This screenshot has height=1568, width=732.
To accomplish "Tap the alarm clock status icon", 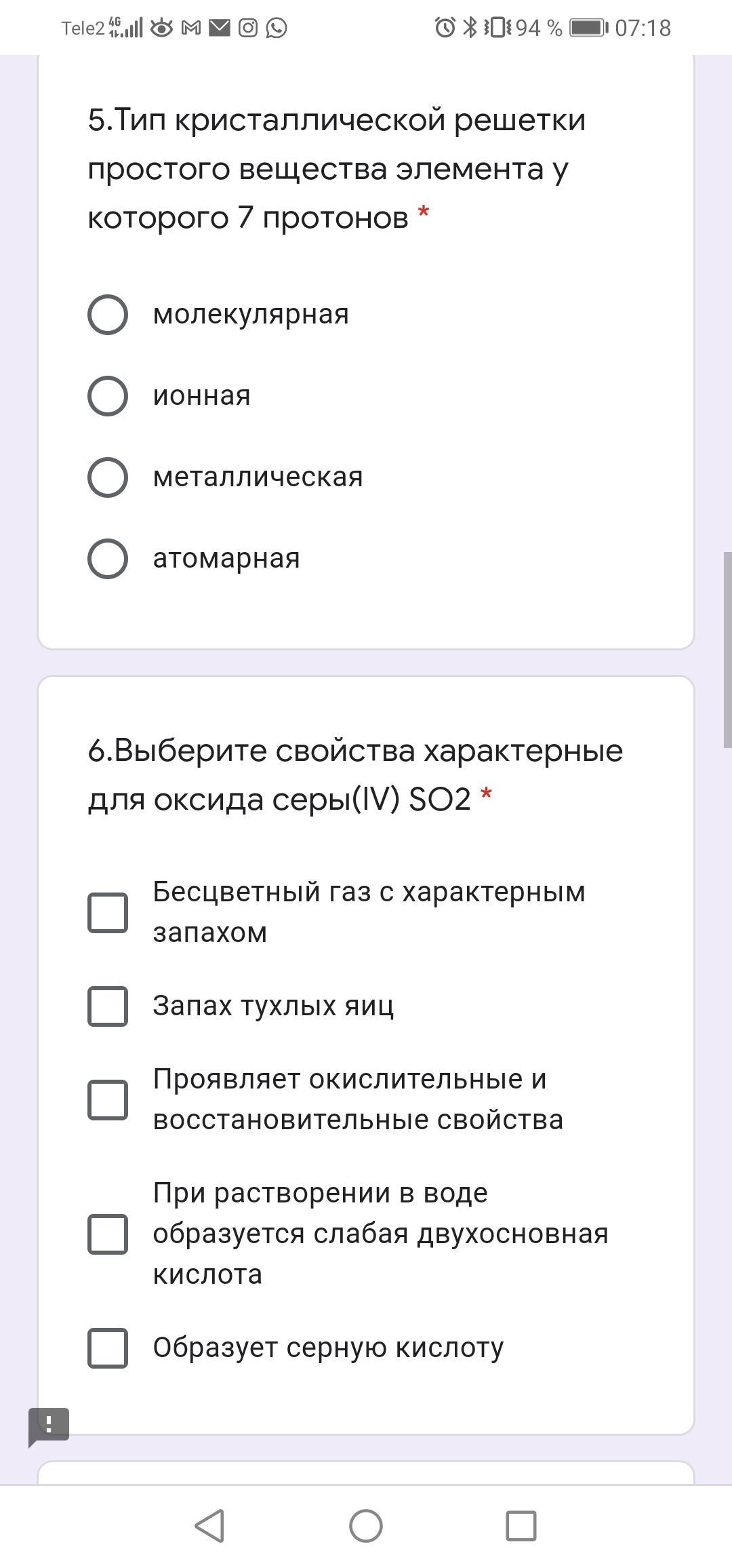I will pos(445,28).
